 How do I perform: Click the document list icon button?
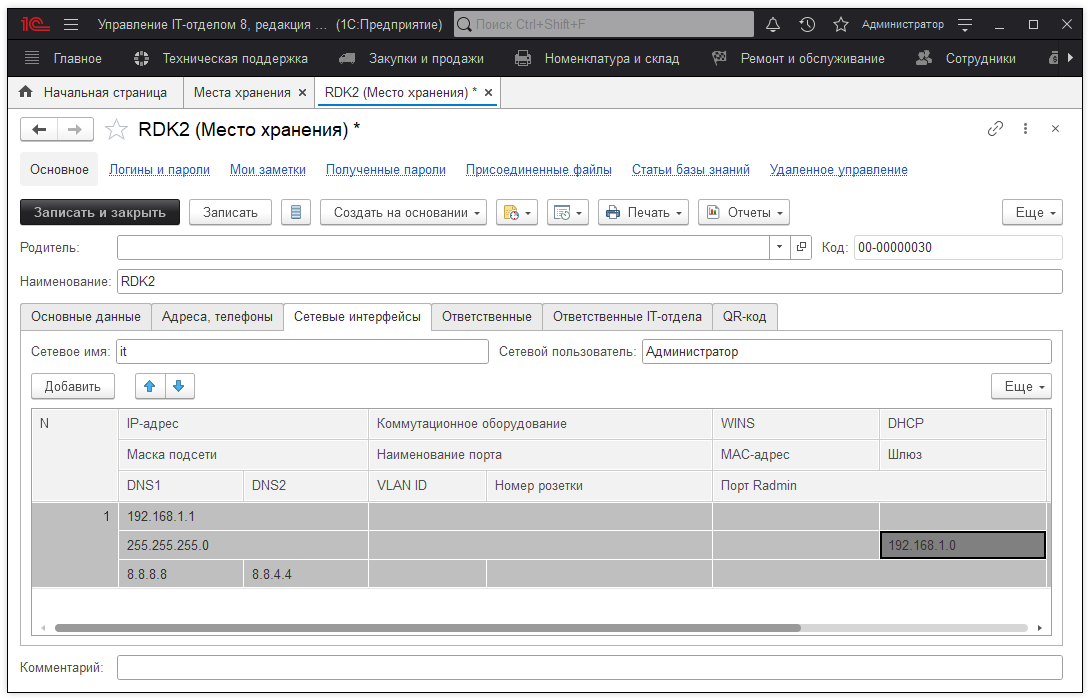(295, 212)
